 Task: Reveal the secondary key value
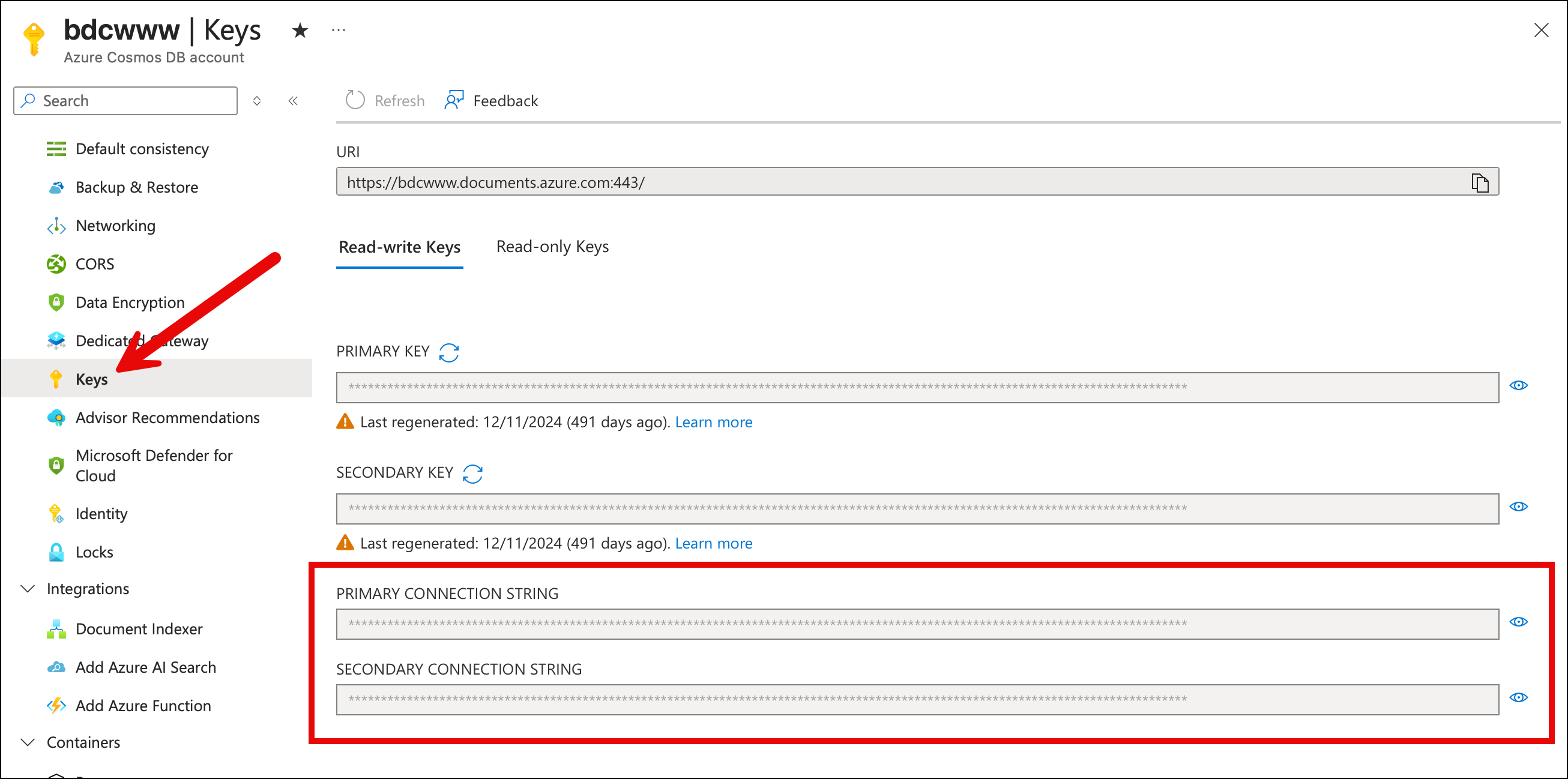click(1518, 507)
